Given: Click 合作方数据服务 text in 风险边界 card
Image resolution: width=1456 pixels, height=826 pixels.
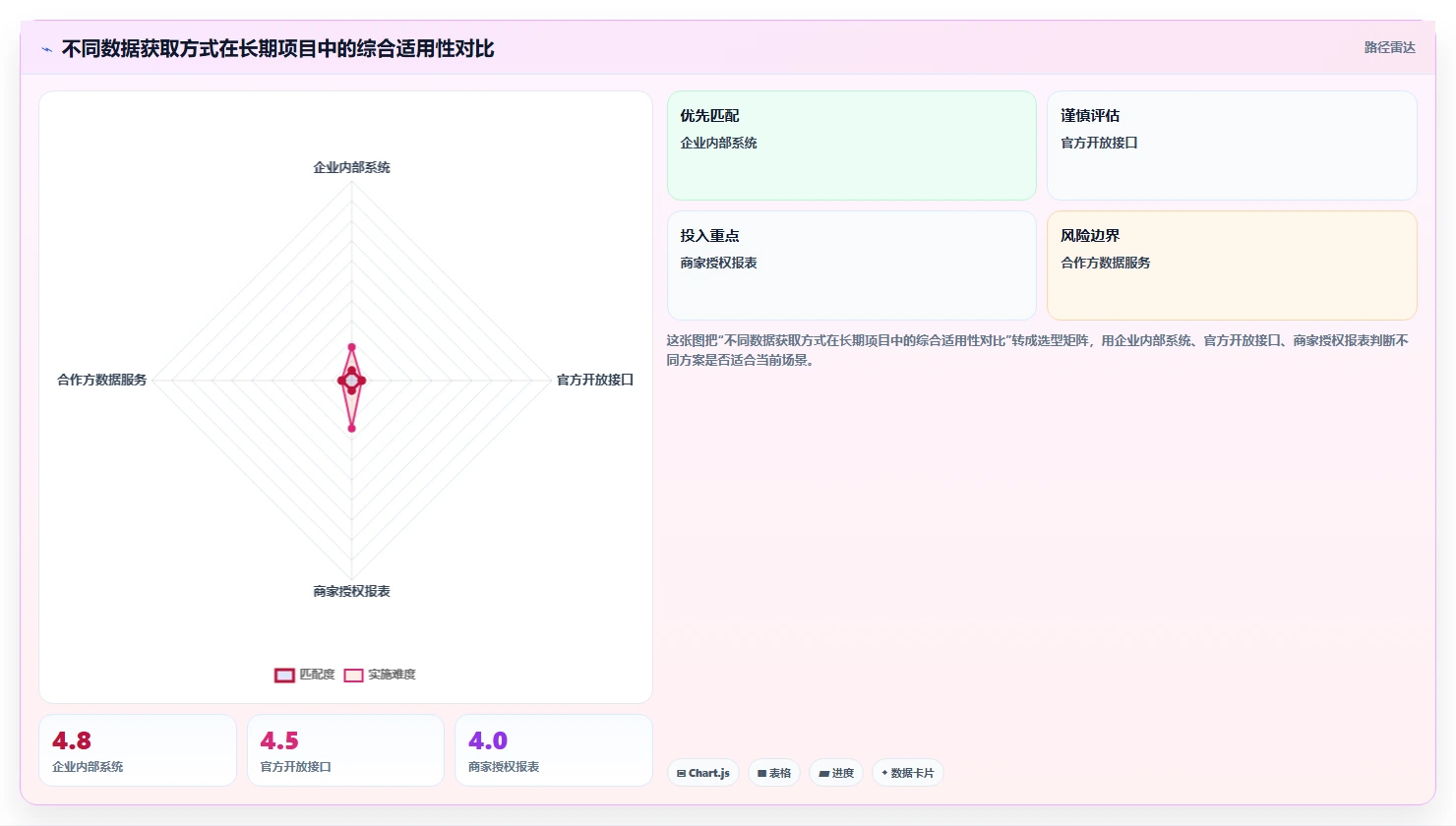Looking at the screenshot, I should 1106,263.
